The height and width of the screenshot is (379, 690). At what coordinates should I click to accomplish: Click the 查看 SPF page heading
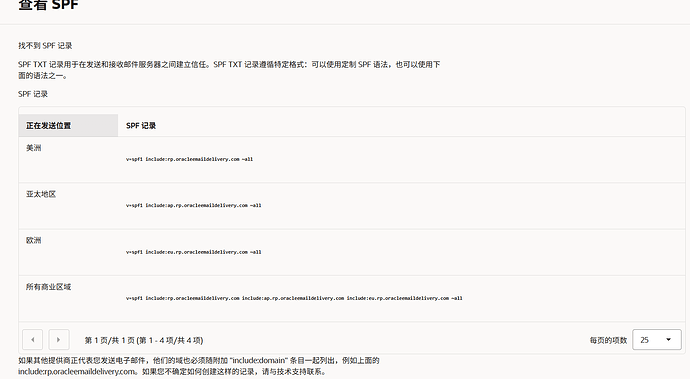(48, 5)
